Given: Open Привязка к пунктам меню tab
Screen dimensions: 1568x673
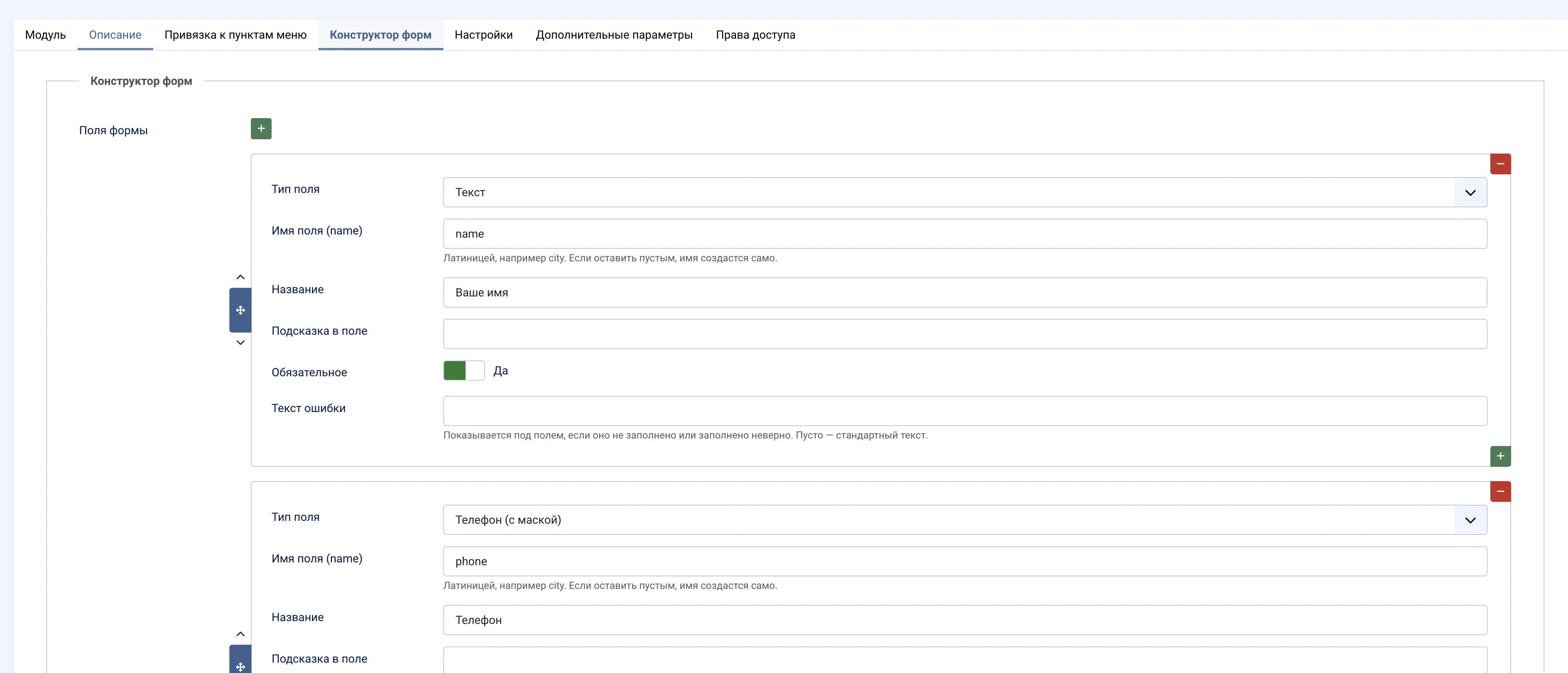Looking at the screenshot, I should (235, 35).
